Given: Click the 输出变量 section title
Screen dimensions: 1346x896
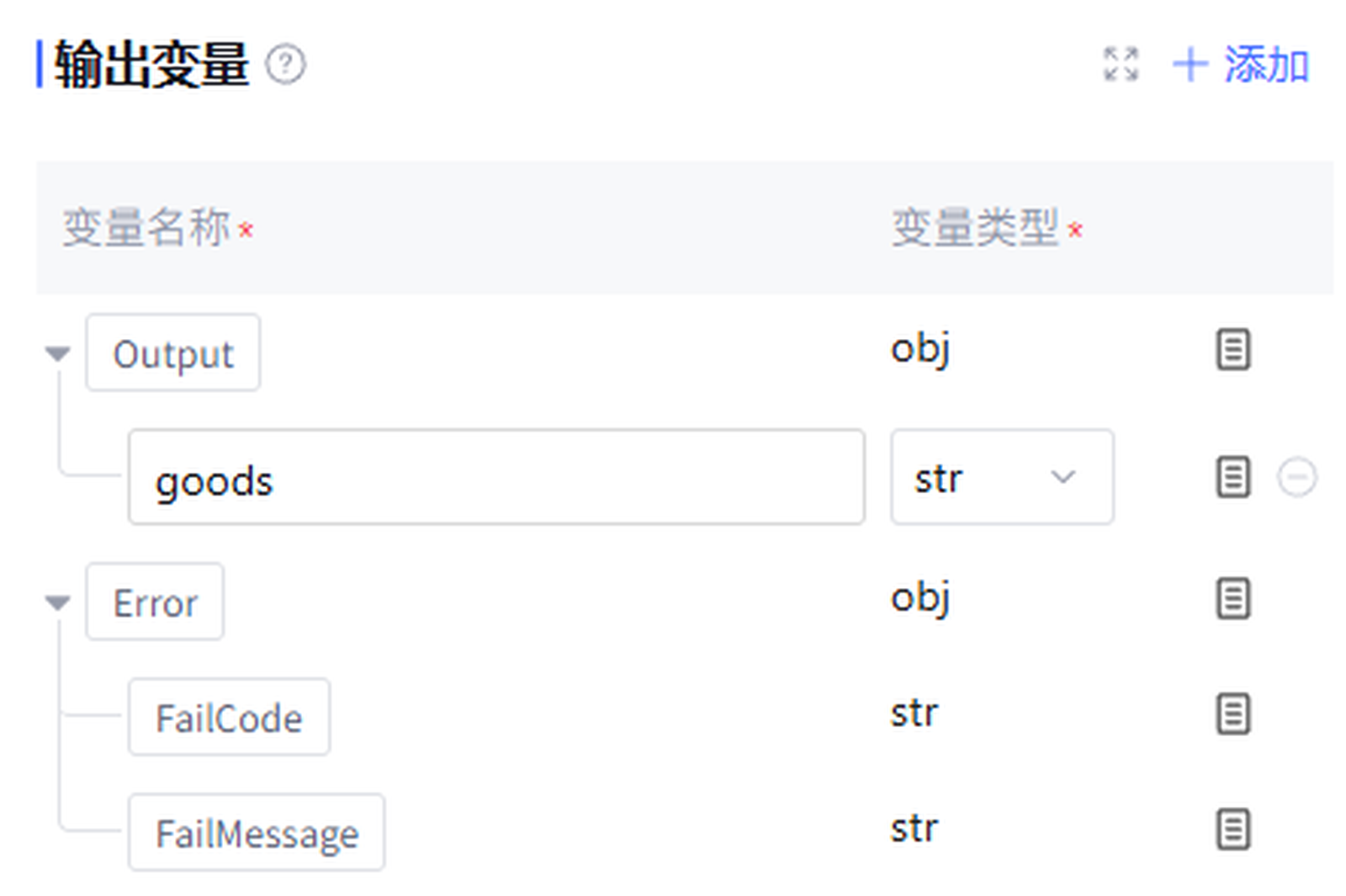Looking at the screenshot, I should [151, 65].
